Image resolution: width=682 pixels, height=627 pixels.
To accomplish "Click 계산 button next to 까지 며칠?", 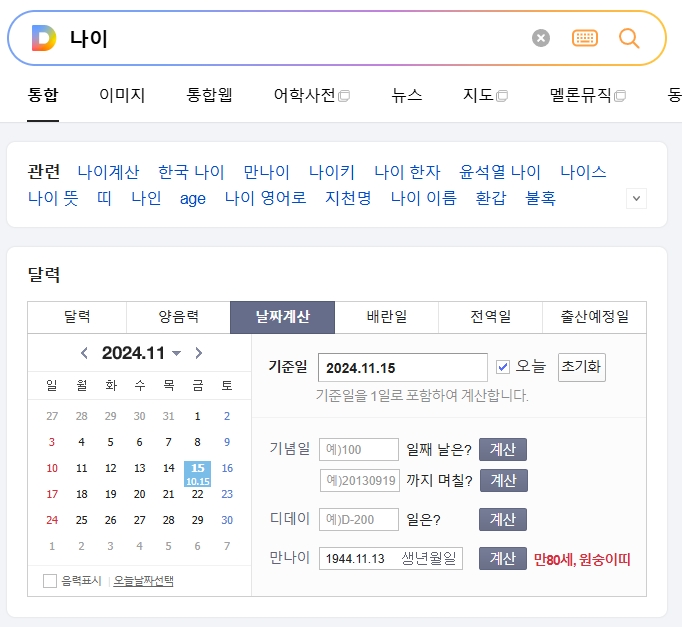I will tap(504, 480).
